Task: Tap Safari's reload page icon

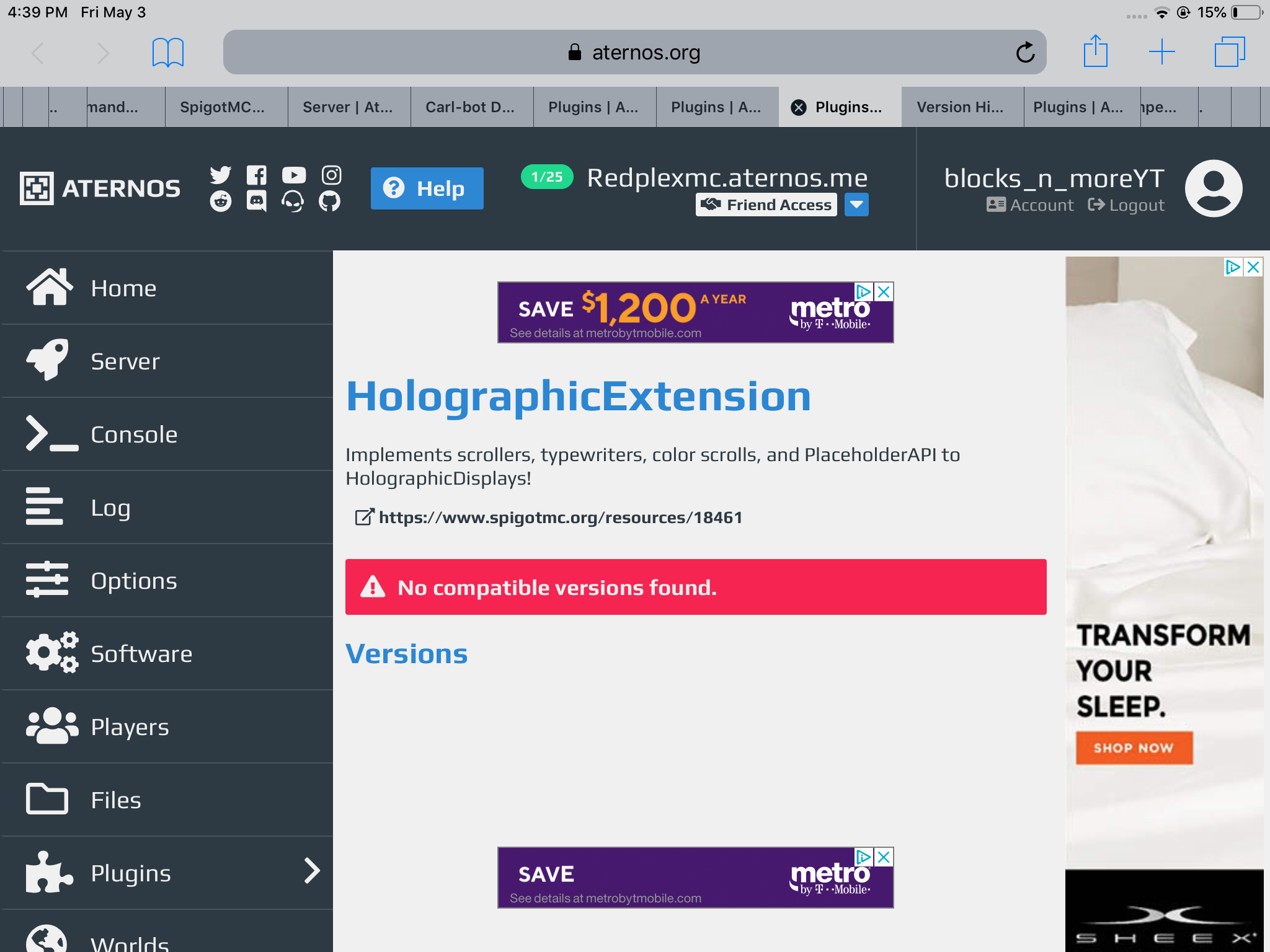Action: pyautogui.click(x=1025, y=52)
